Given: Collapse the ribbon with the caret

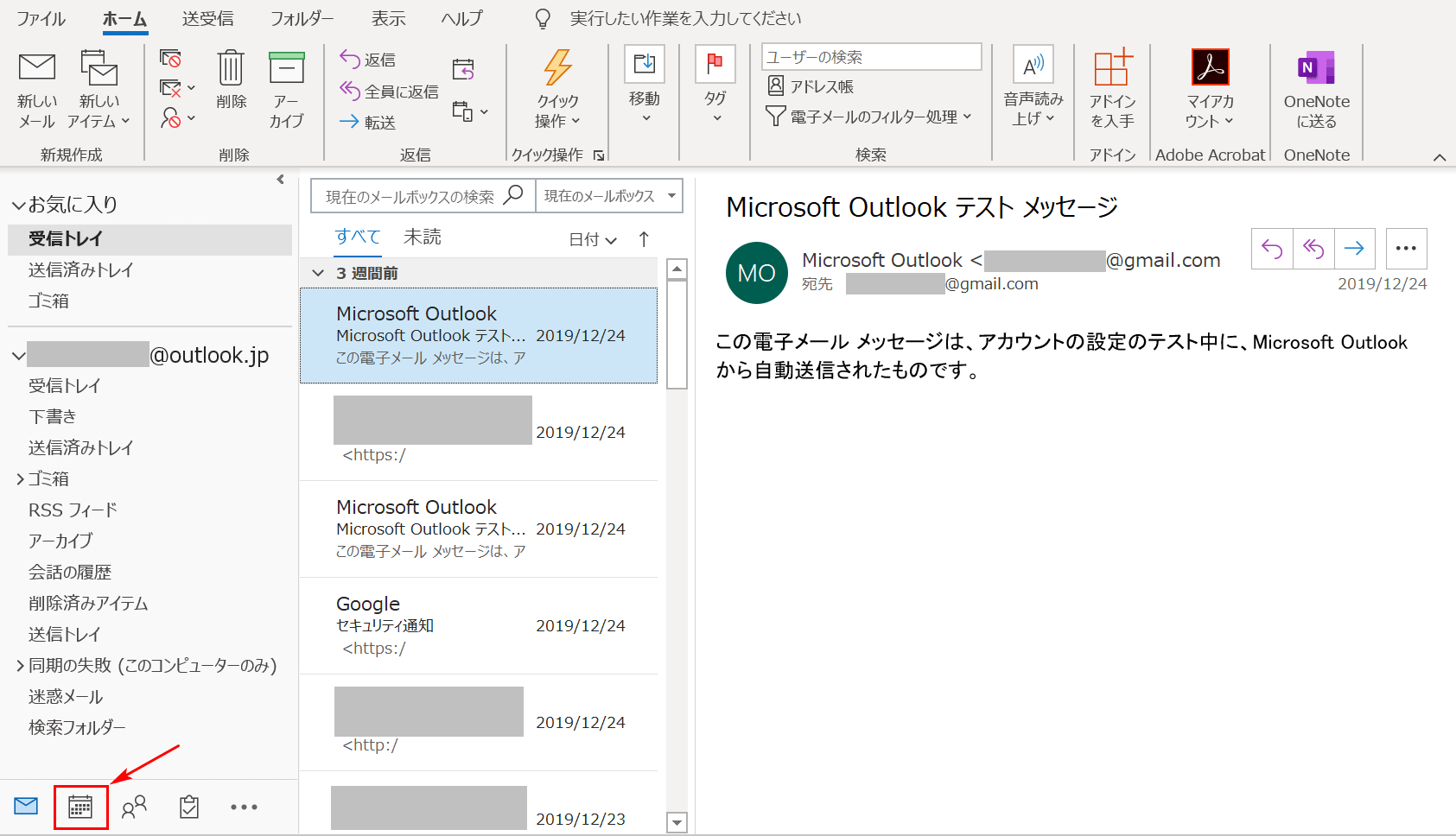Looking at the screenshot, I should 1439,157.
